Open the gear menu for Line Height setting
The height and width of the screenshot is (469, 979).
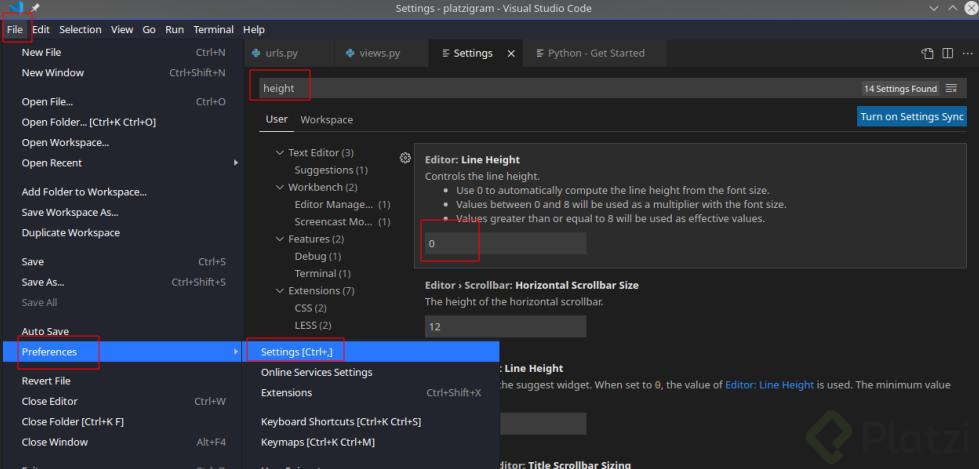coord(405,158)
